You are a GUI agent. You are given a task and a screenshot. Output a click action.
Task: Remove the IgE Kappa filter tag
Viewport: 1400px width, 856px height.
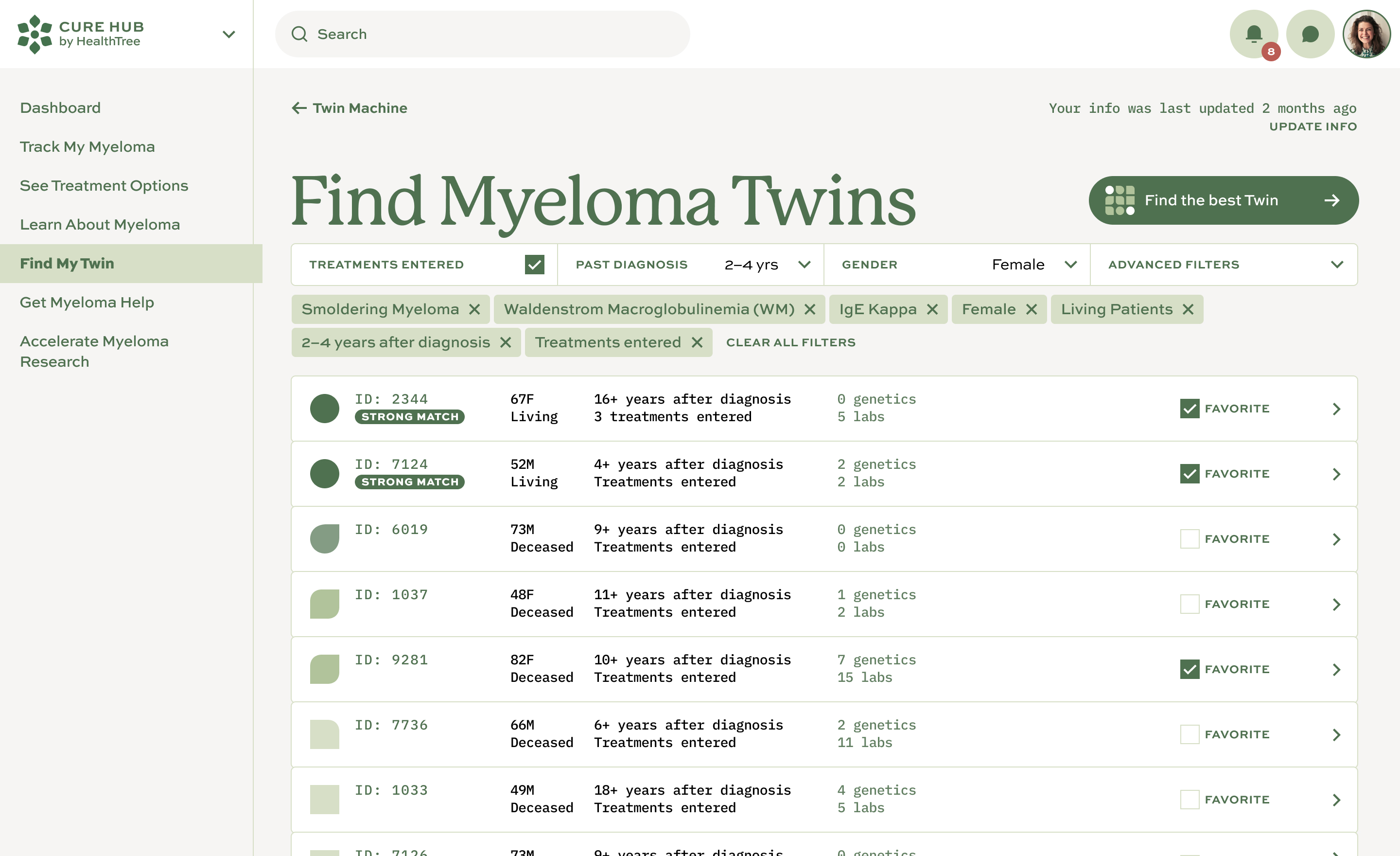coord(932,309)
